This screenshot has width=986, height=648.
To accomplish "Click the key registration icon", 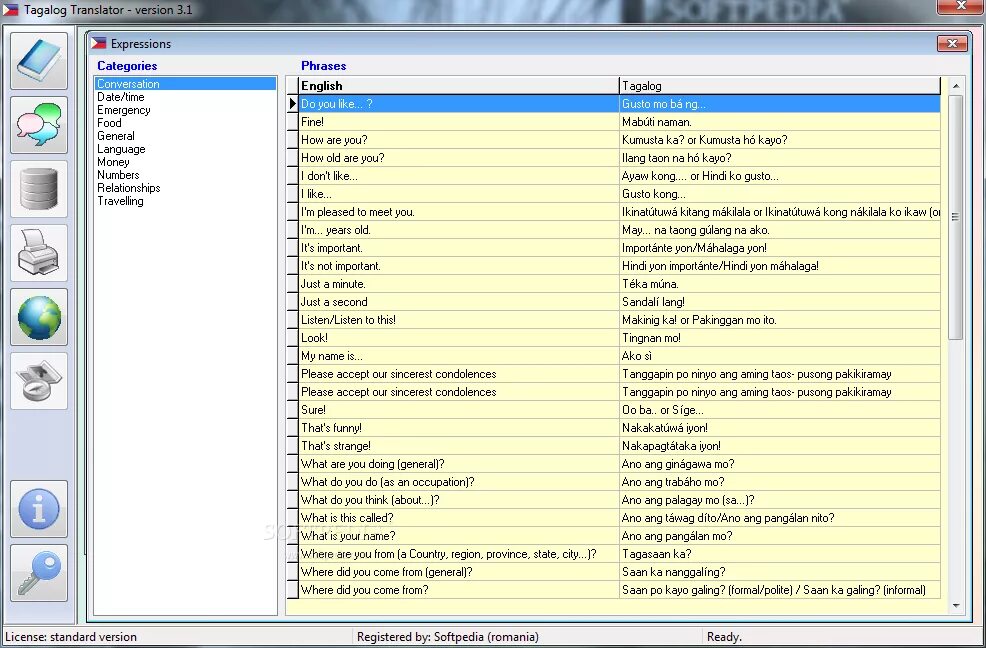I will [x=39, y=573].
